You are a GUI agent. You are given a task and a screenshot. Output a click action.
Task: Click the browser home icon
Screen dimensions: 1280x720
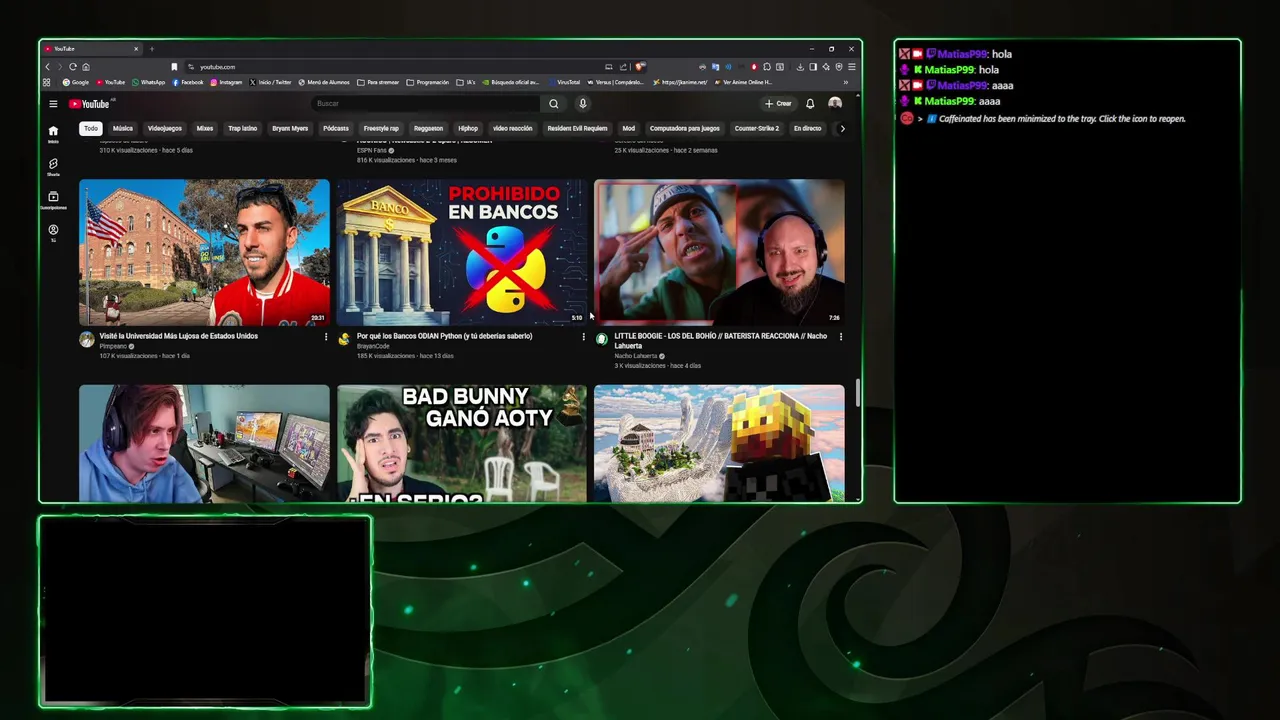click(86, 67)
